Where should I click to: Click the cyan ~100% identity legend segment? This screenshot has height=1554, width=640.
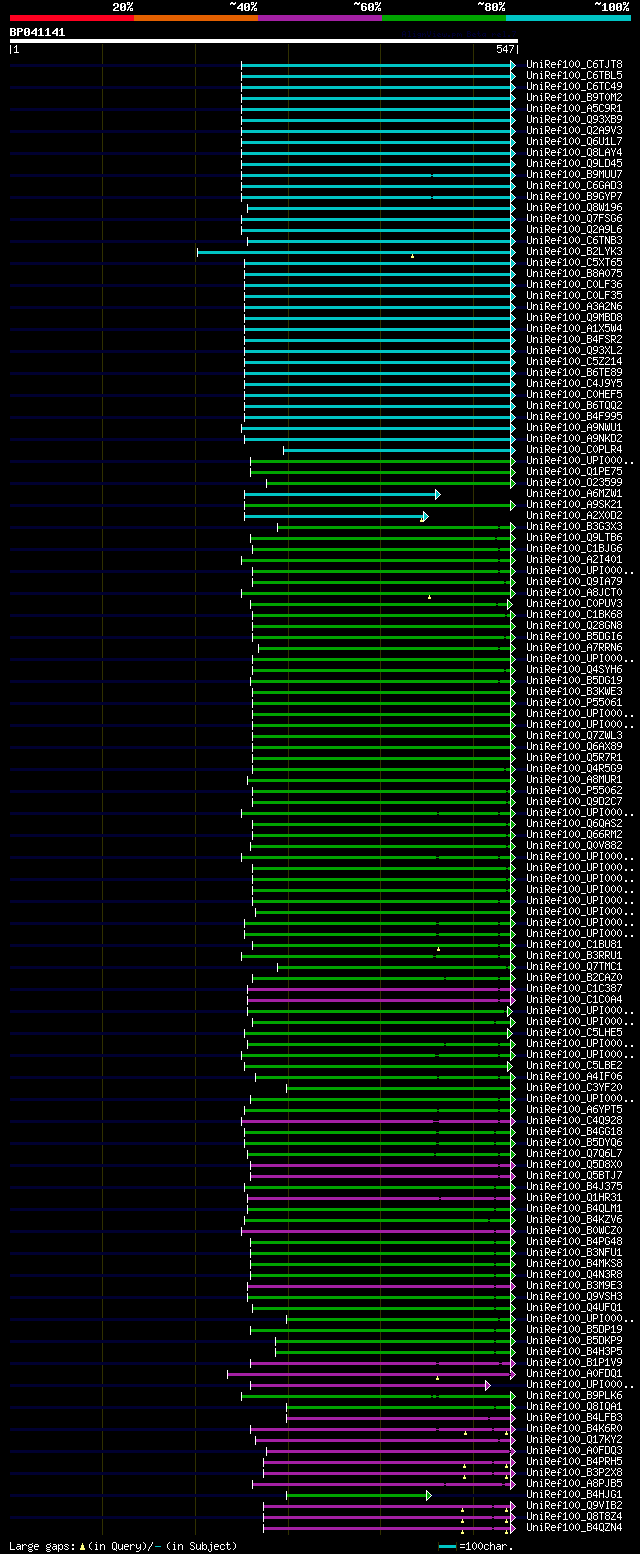(568, 18)
